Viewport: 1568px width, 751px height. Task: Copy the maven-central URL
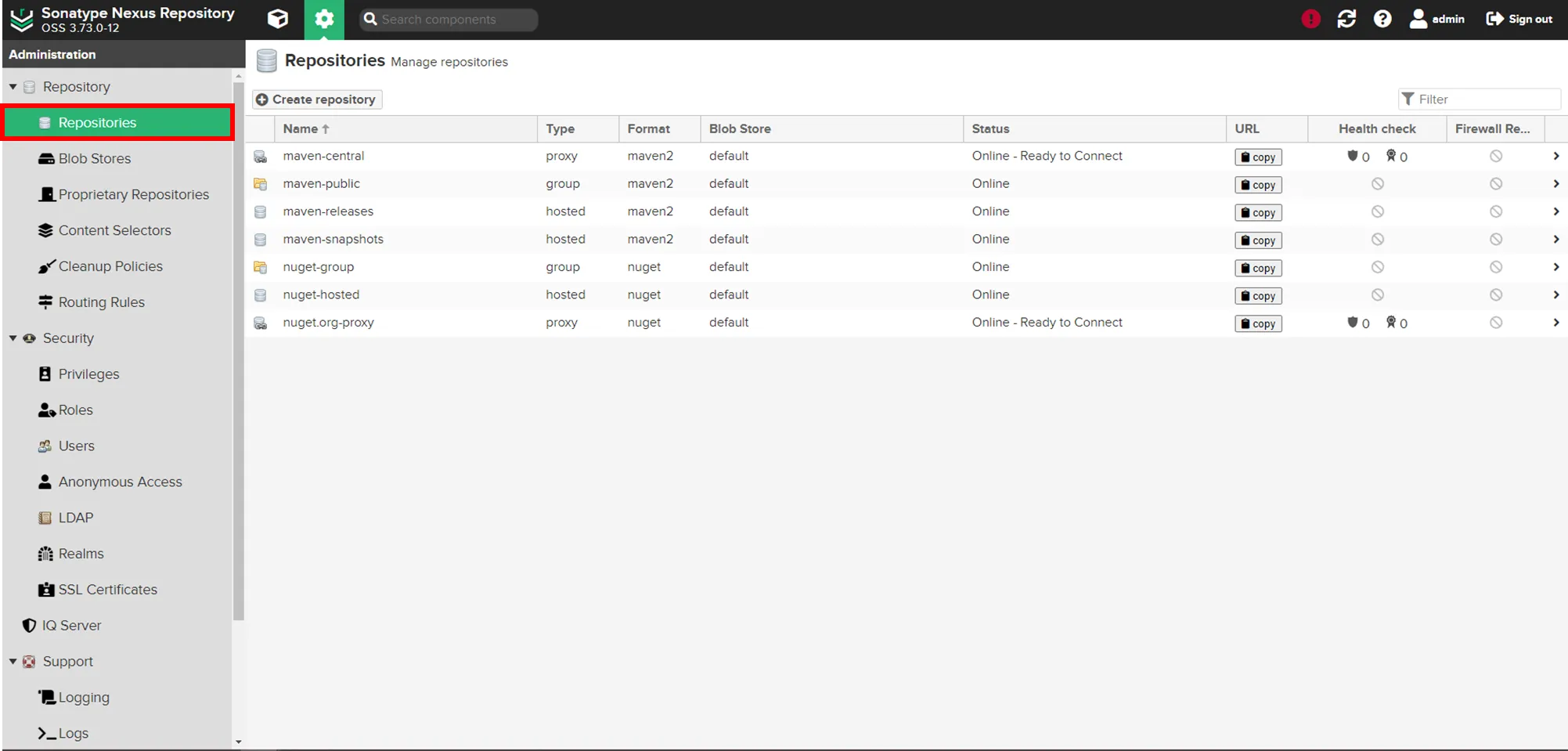(x=1258, y=157)
